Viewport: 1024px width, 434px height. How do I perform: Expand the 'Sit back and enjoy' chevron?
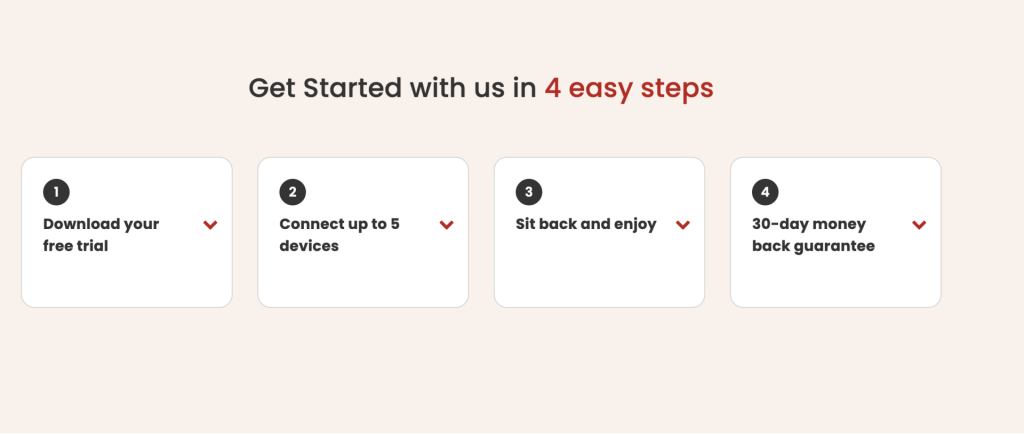coord(683,225)
